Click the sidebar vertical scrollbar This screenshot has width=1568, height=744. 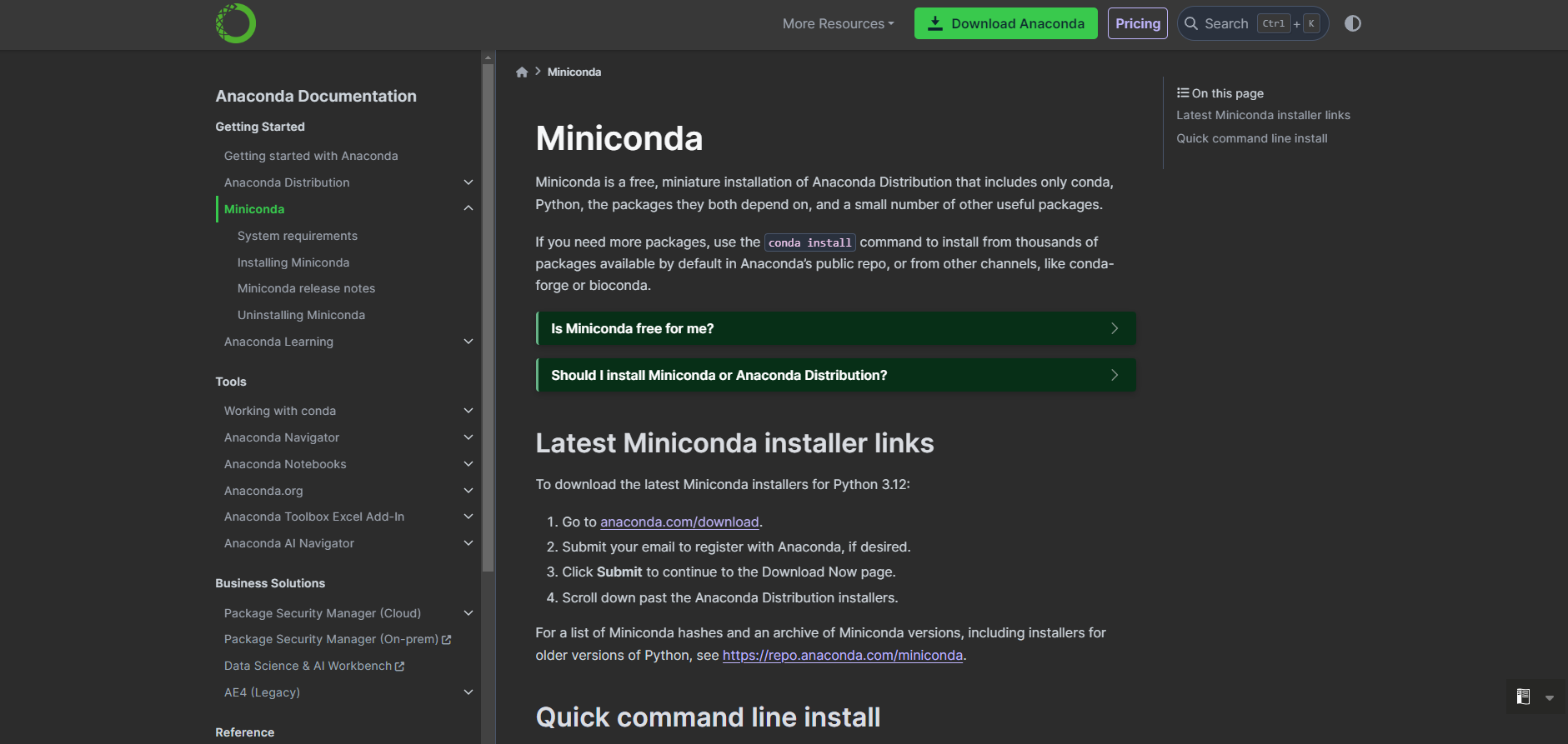[488, 317]
